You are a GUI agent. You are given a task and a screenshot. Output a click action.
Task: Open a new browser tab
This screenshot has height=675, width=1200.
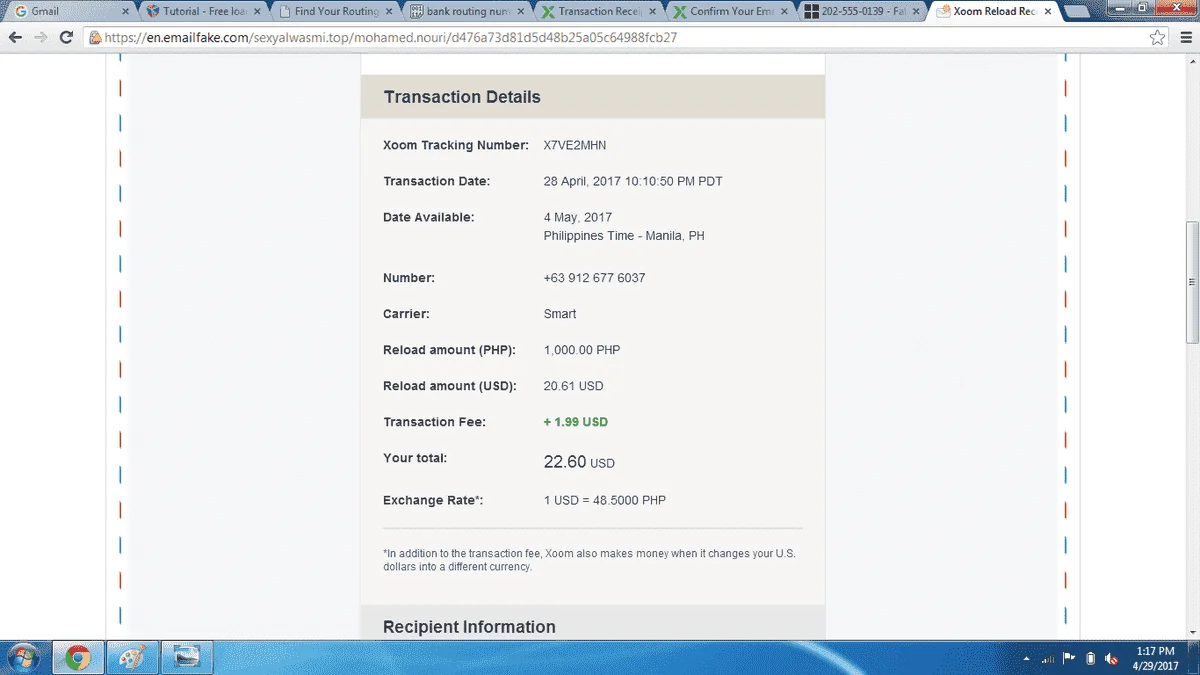pos(1076,12)
